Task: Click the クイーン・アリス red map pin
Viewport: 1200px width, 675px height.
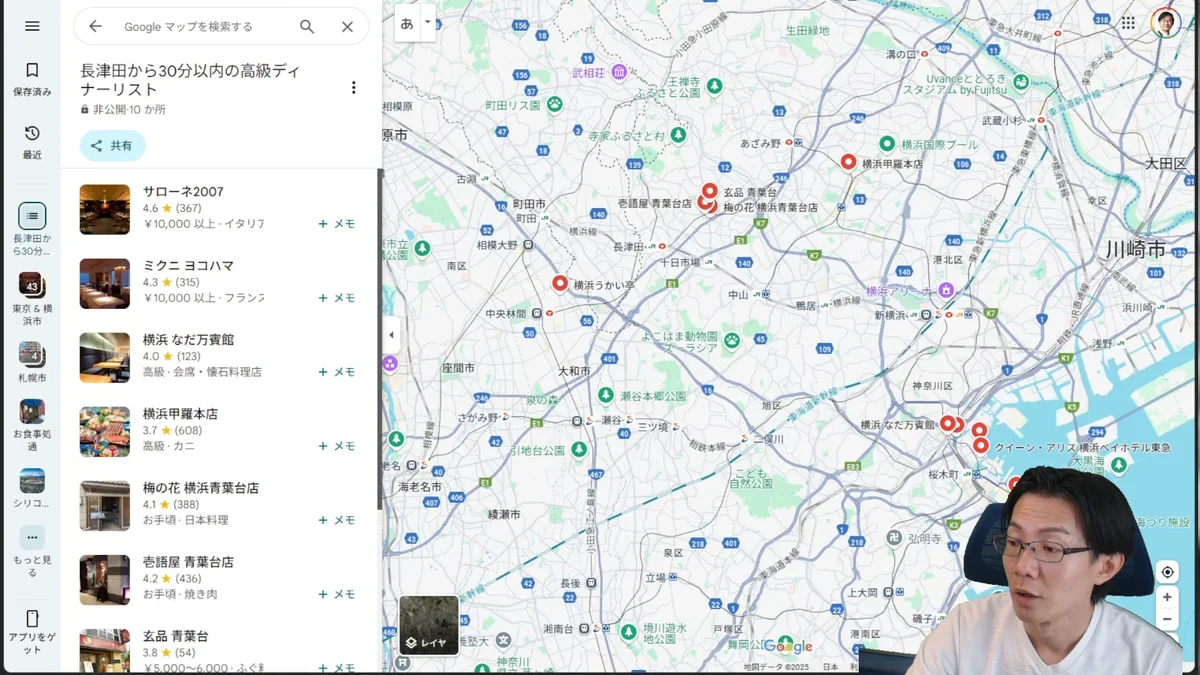Action: pyautogui.click(x=981, y=446)
